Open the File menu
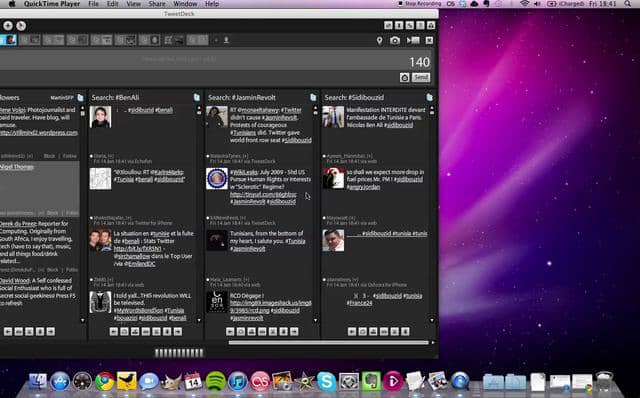This screenshot has width=640, height=398. (x=93, y=4)
